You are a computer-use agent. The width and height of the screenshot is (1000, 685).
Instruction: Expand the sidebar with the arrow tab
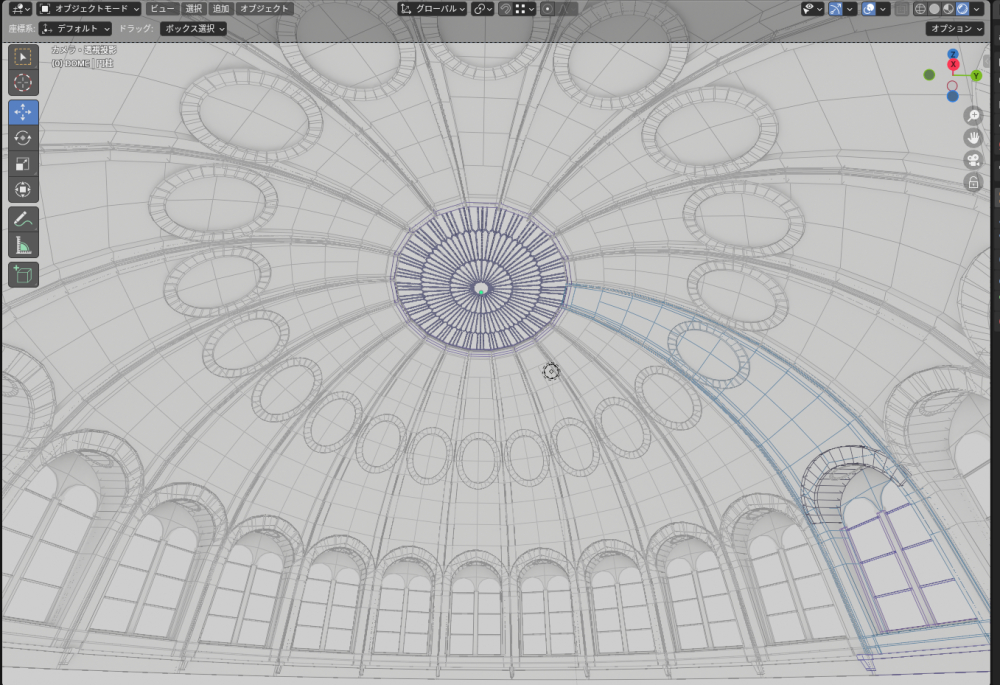[x=986, y=61]
